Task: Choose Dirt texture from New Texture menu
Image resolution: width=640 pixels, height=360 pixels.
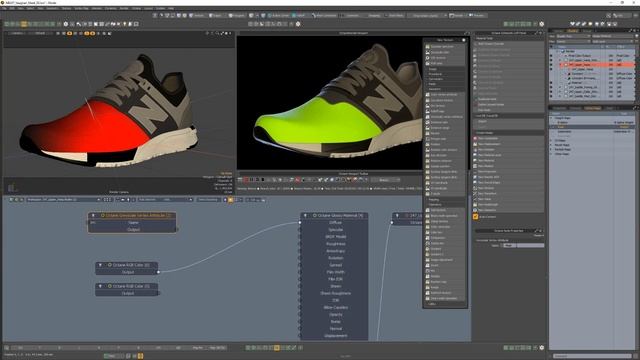Action: click(x=444, y=106)
